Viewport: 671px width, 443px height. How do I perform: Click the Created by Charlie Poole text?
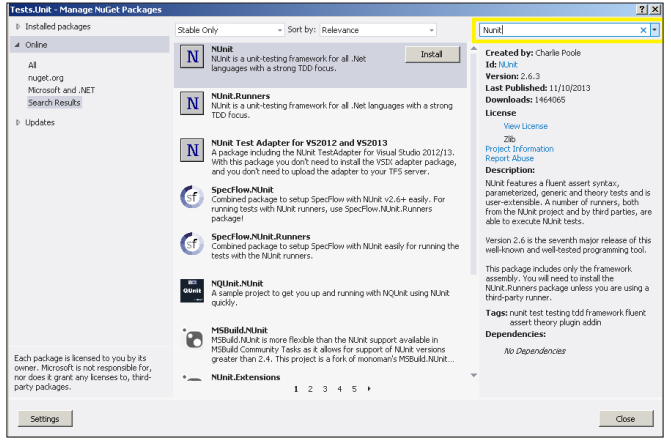[x=533, y=53]
